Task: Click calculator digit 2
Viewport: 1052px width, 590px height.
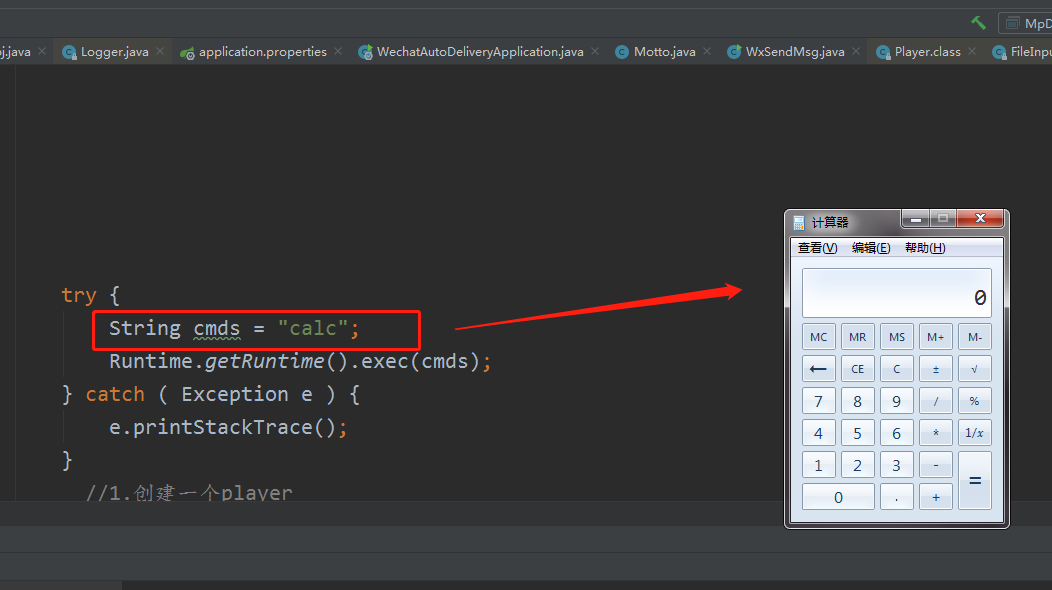Action: click(x=857, y=465)
